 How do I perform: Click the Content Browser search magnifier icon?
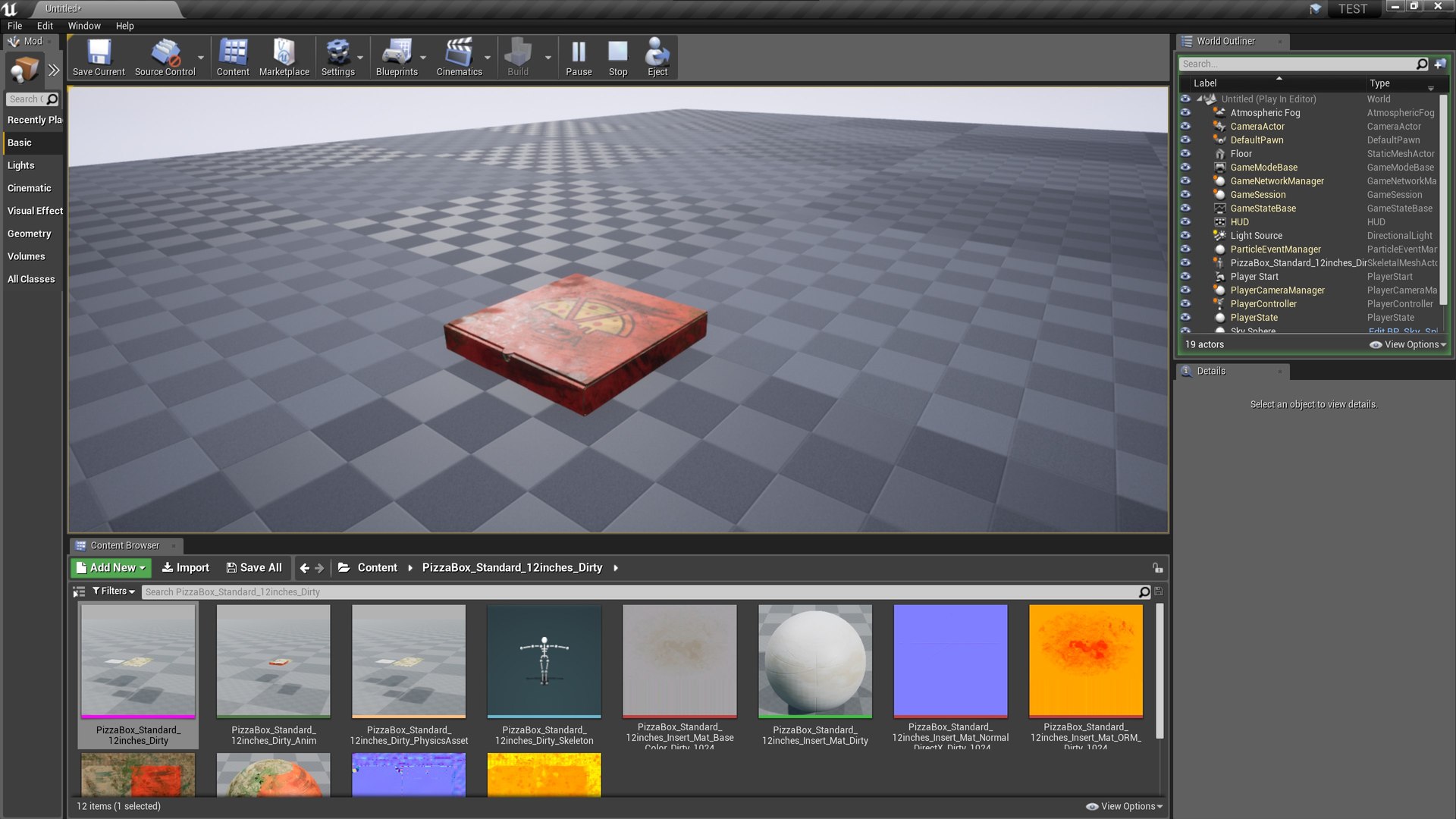tap(1144, 591)
